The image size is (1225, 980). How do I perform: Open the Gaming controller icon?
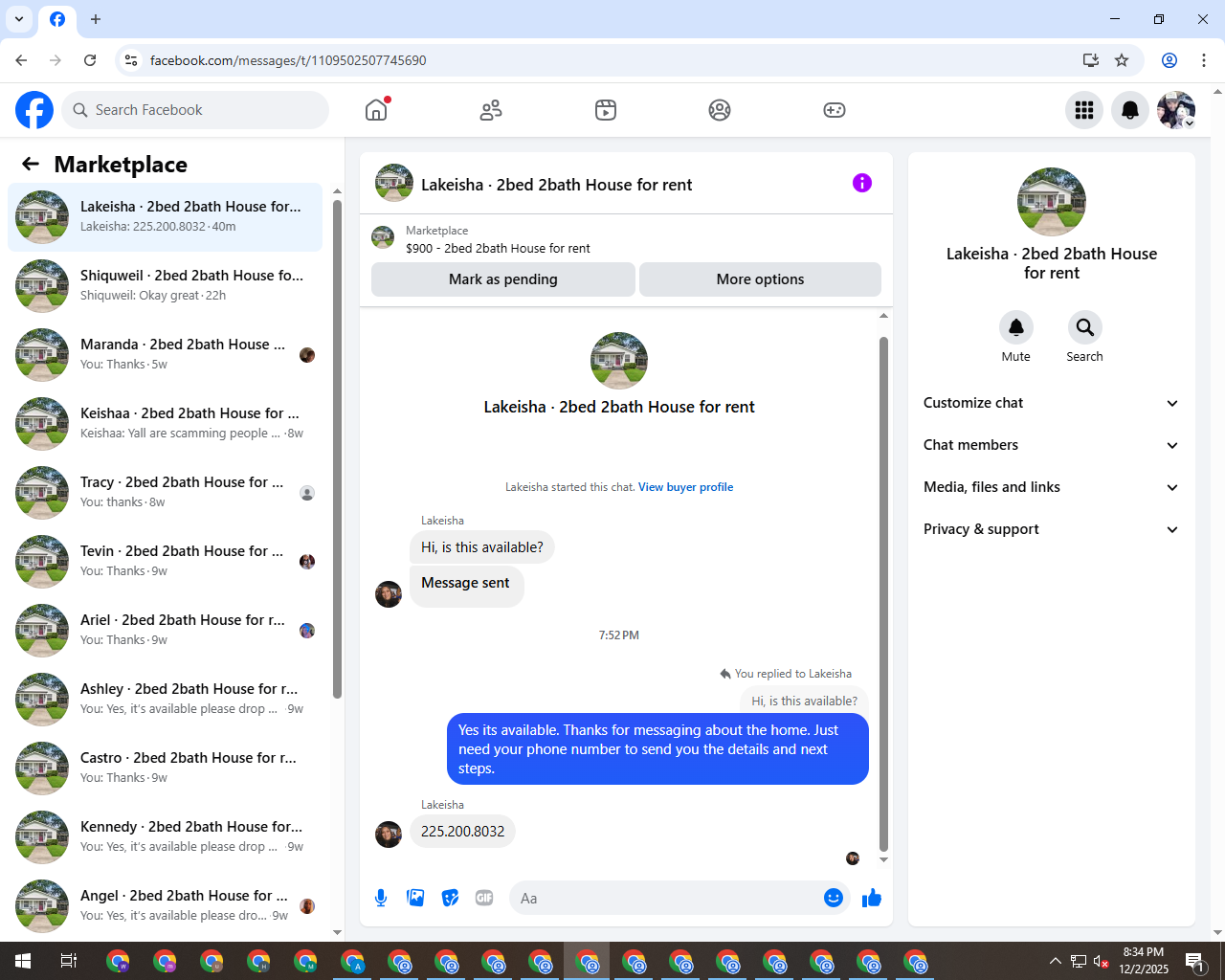coord(835,110)
